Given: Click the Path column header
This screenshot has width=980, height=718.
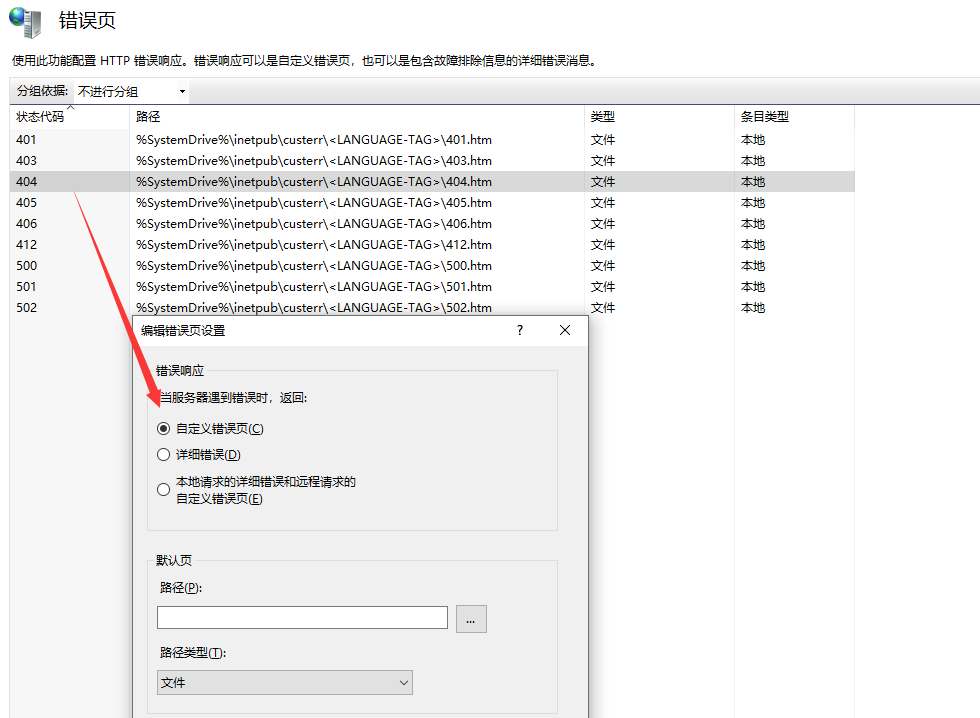Looking at the screenshot, I should pos(148,117).
